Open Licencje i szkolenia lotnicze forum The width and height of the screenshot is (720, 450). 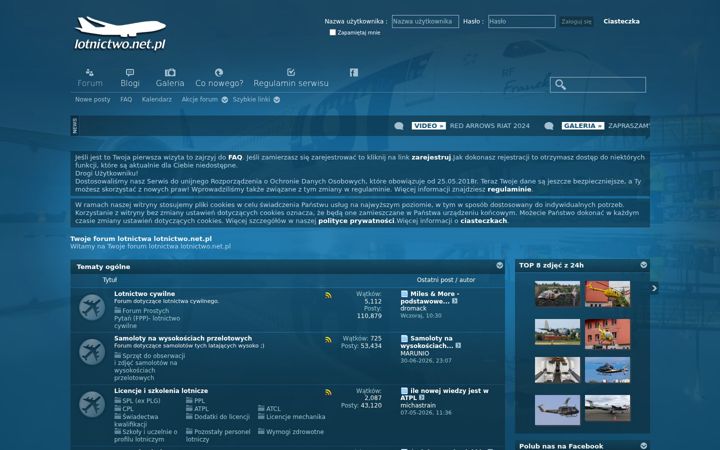pos(161,391)
